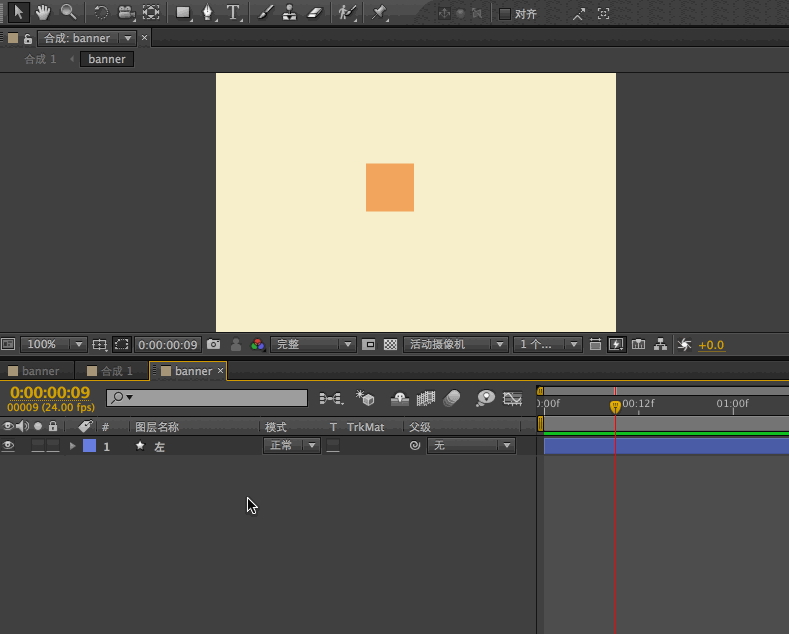This screenshot has height=634, width=789.
Task: Click the current time 0:00:00:09 display
Action: click(50, 392)
